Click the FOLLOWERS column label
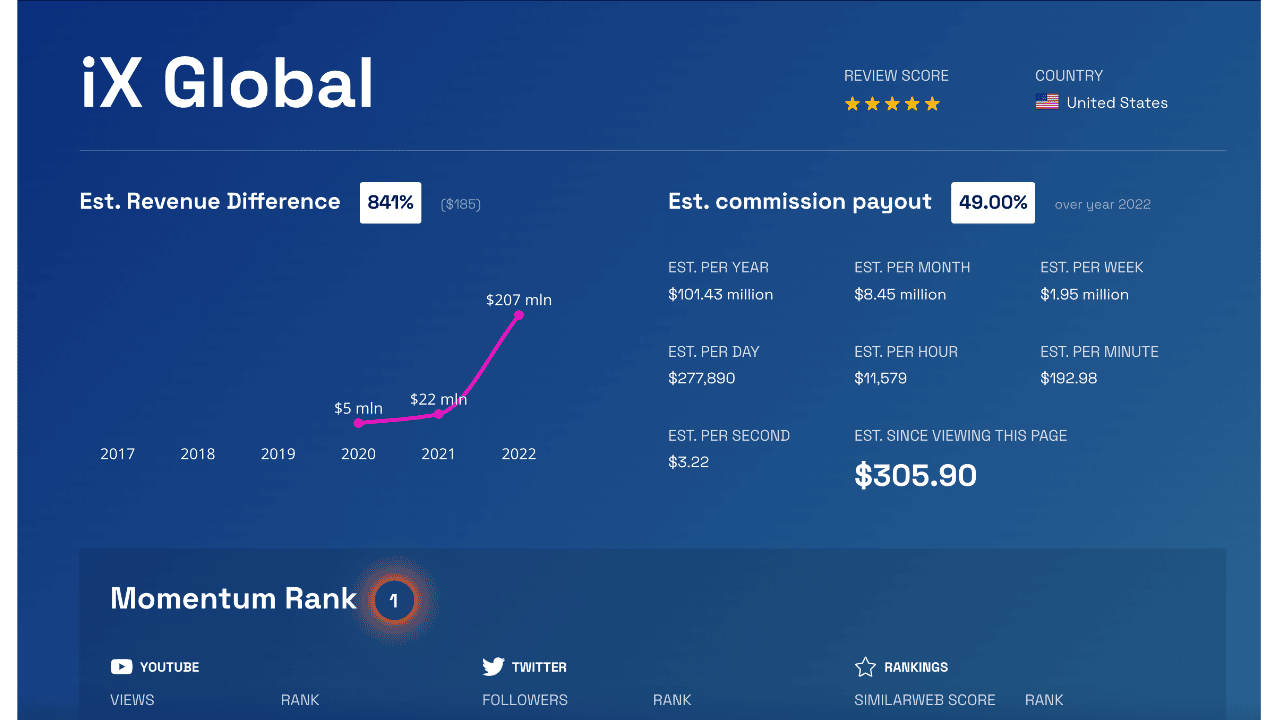This screenshot has height=720, width=1280. pos(525,700)
